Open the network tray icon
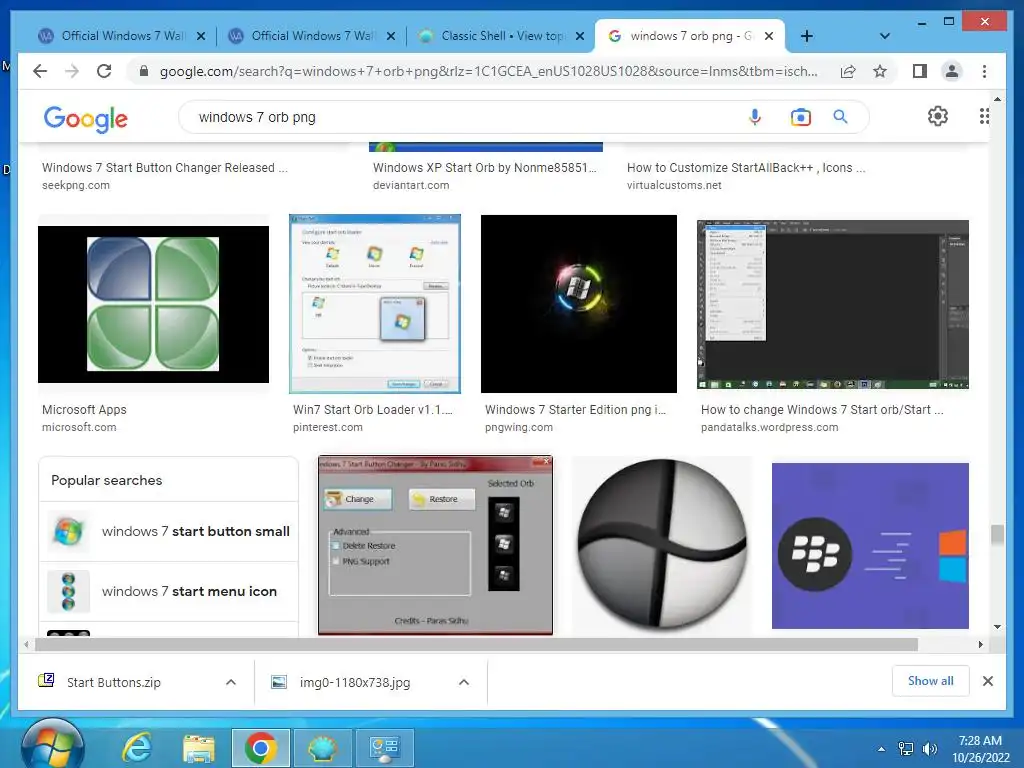 coord(906,749)
